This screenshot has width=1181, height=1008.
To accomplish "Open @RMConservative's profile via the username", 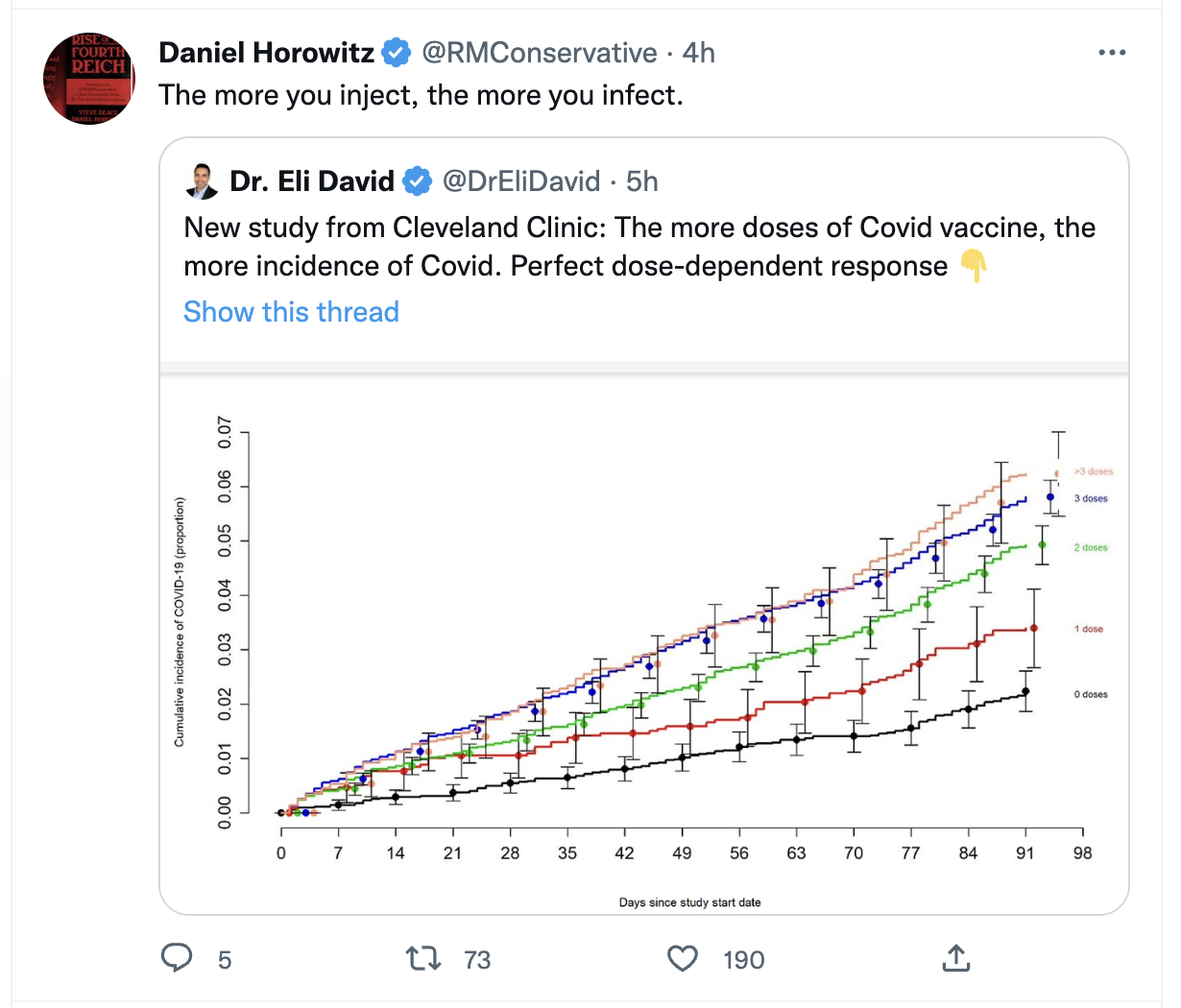I will click(541, 52).
